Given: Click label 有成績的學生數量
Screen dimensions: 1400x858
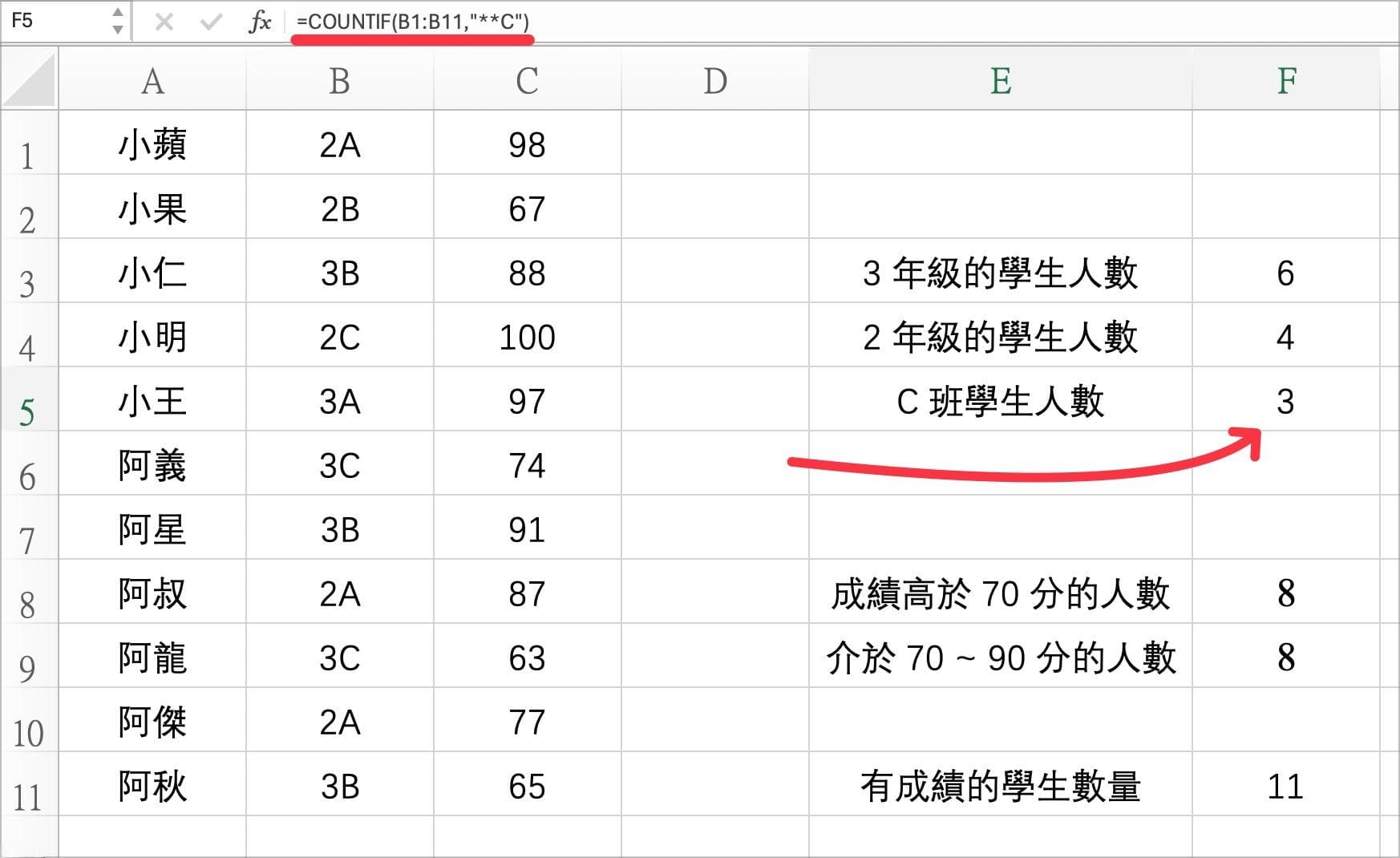Looking at the screenshot, I should coord(1001,785).
